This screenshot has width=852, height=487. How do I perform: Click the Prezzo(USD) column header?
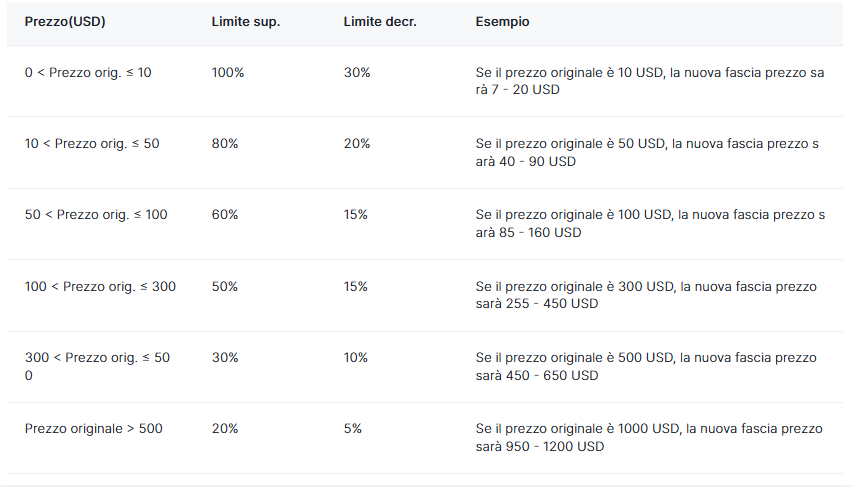pos(66,22)
